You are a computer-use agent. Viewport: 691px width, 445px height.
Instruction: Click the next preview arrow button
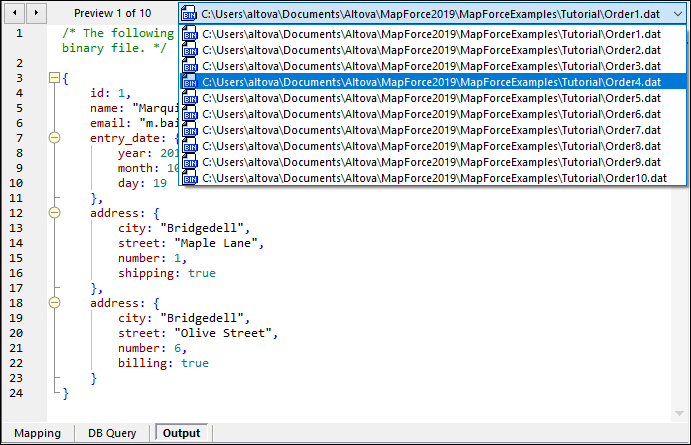pyautogui.click(x=36, y=13)
